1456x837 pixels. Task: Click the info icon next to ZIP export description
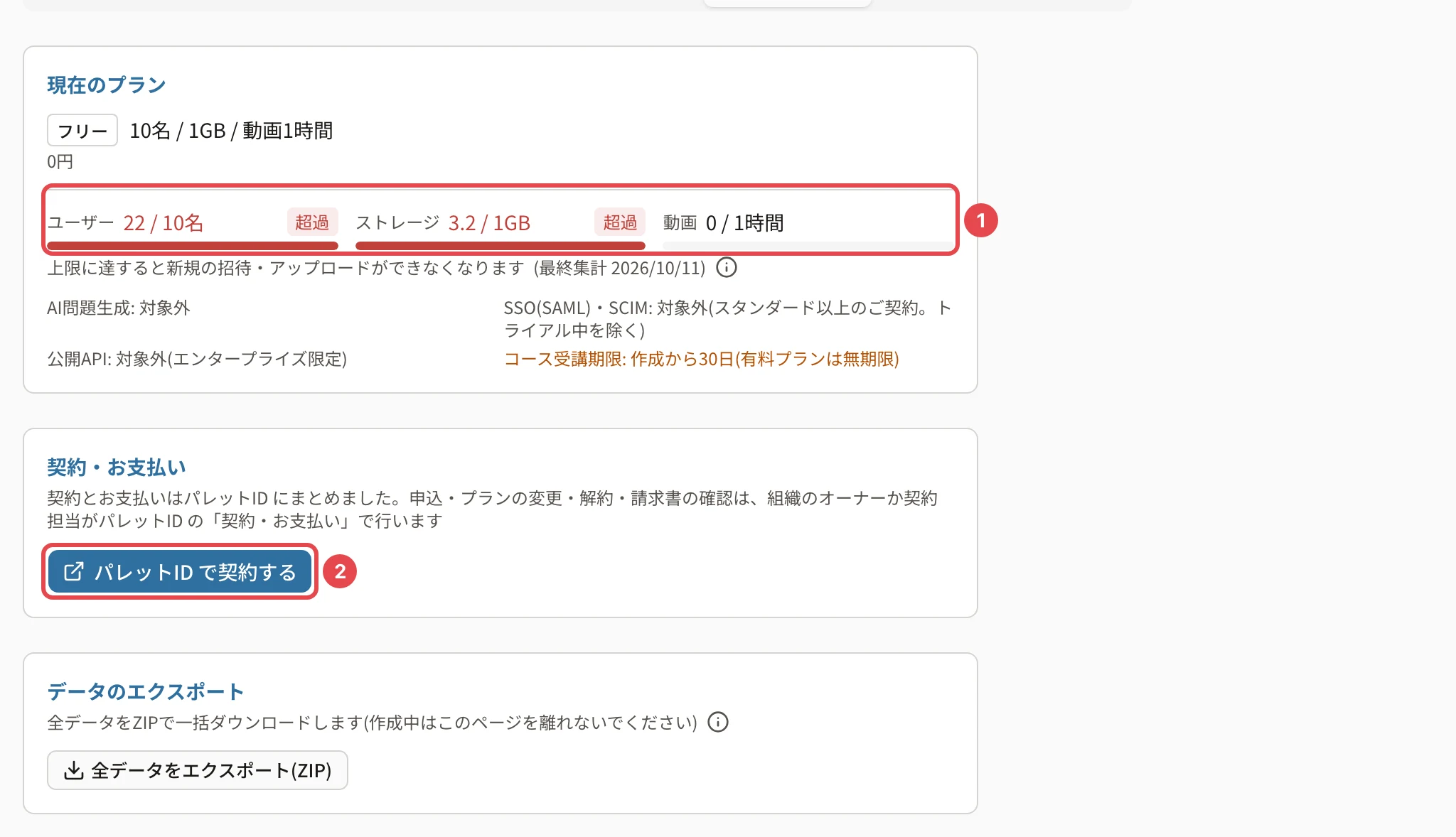pyautogui.click(x=718, y=723)
